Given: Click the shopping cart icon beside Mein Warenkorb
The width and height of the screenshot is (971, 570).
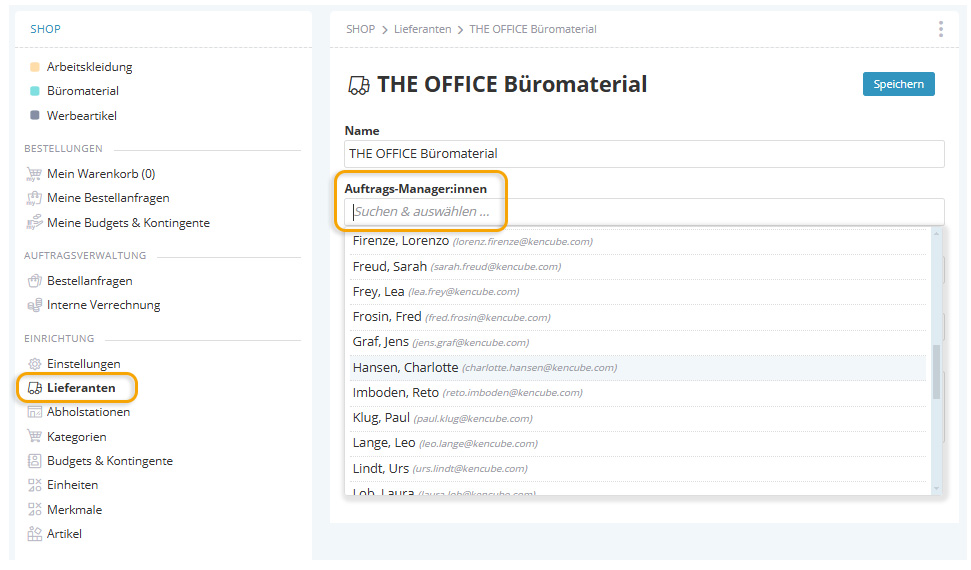Looking at the screenshot, I should 34,174.
